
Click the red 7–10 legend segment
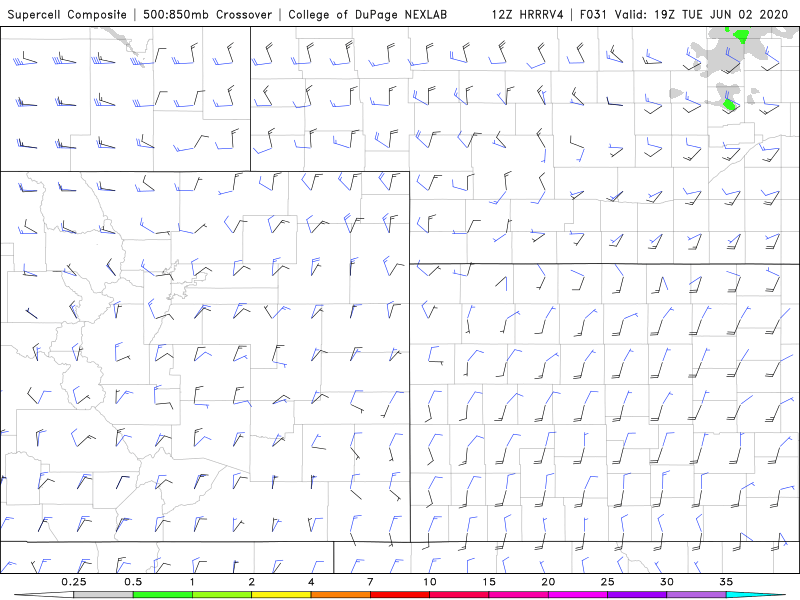click(400, 595)
